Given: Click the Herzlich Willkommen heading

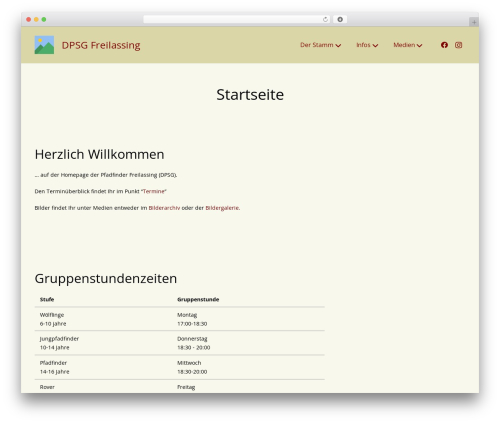Looking at the screenshot, I should coord(99,154).
